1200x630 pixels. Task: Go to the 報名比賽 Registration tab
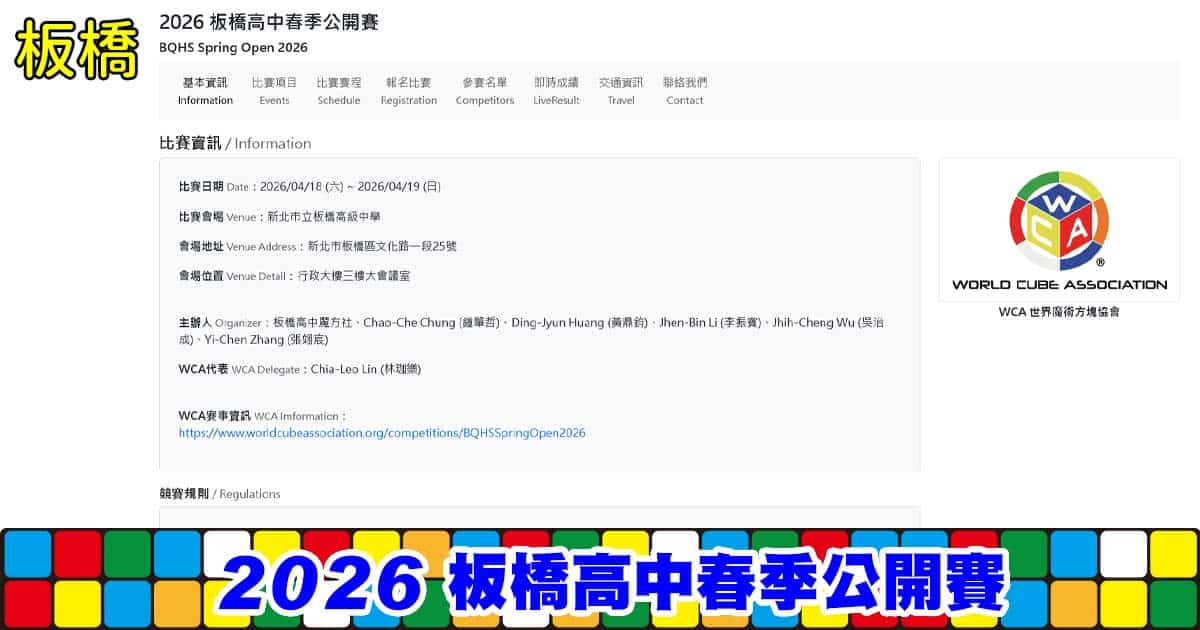408,91
